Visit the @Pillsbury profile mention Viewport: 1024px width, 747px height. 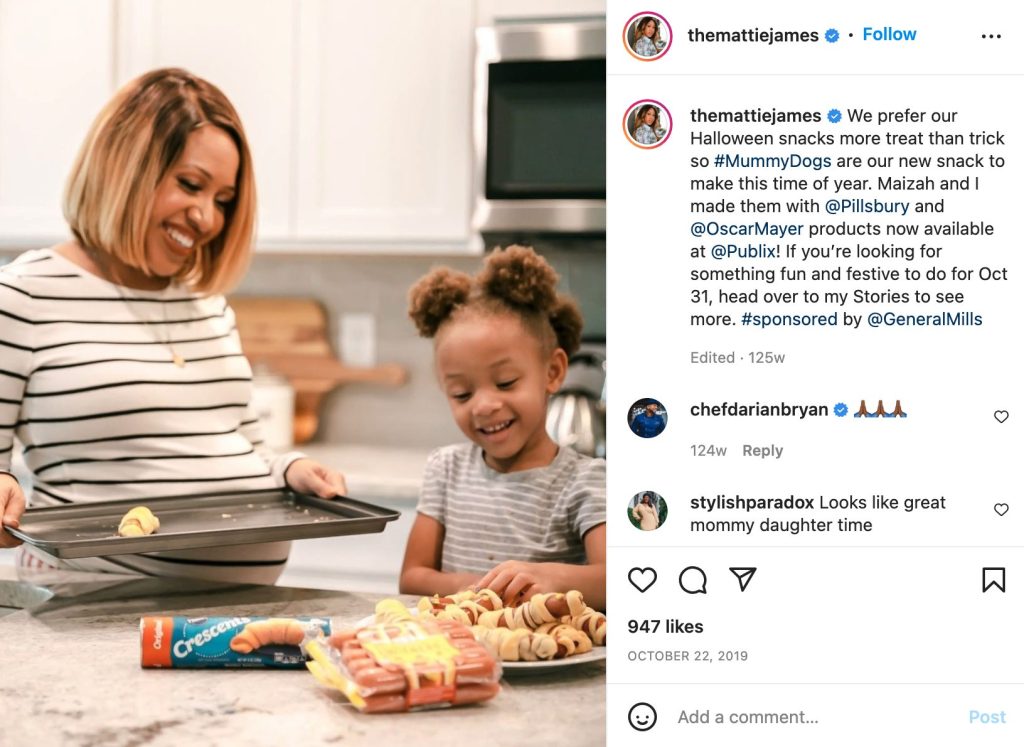coord(867,206)
